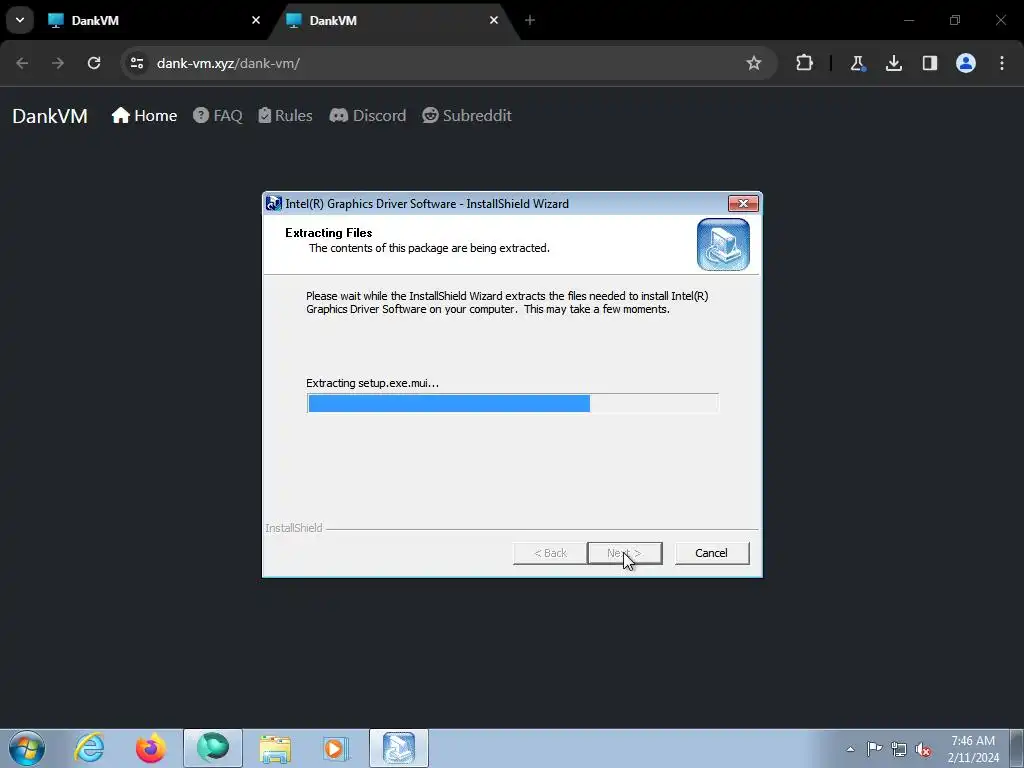Screen dimensions: 1024x768
Task: Close the first DankVM tab
Action: (x=256, y=20)
